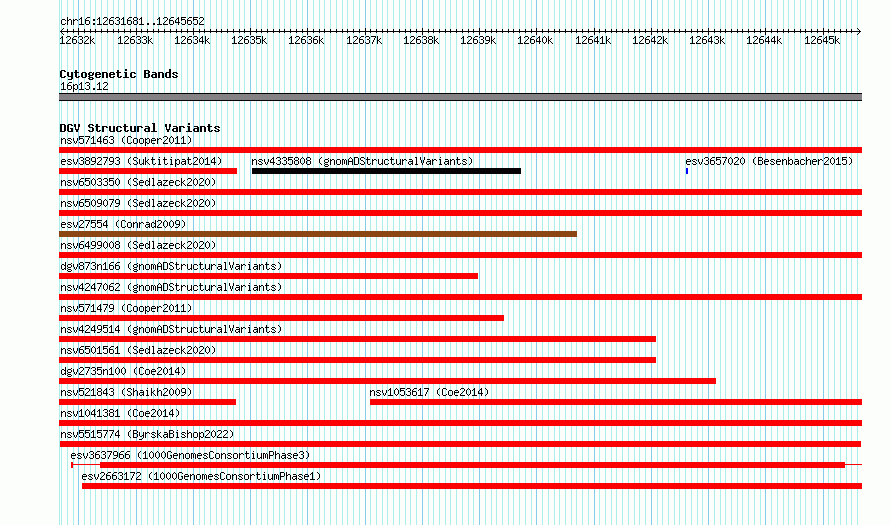Click the red nsv571479 variant bar

coord(282,318)
